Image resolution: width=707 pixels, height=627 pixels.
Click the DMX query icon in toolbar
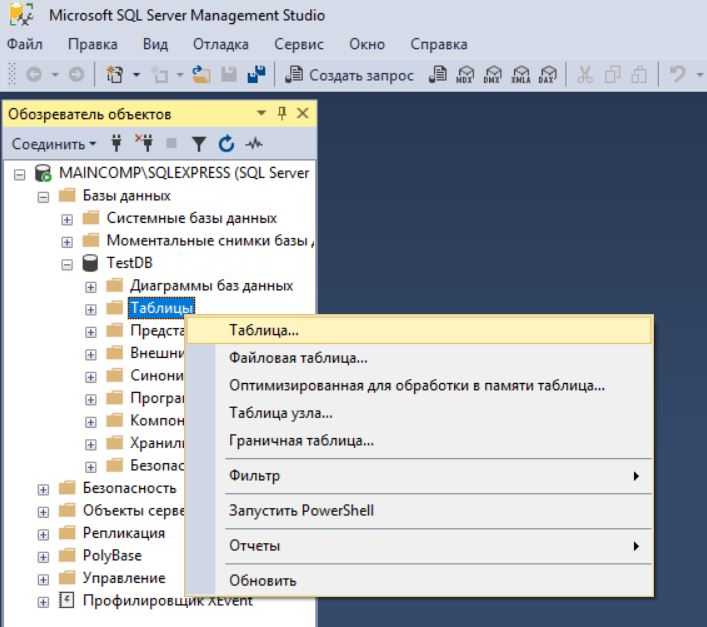pyautogui.click(x=492, y=76)
